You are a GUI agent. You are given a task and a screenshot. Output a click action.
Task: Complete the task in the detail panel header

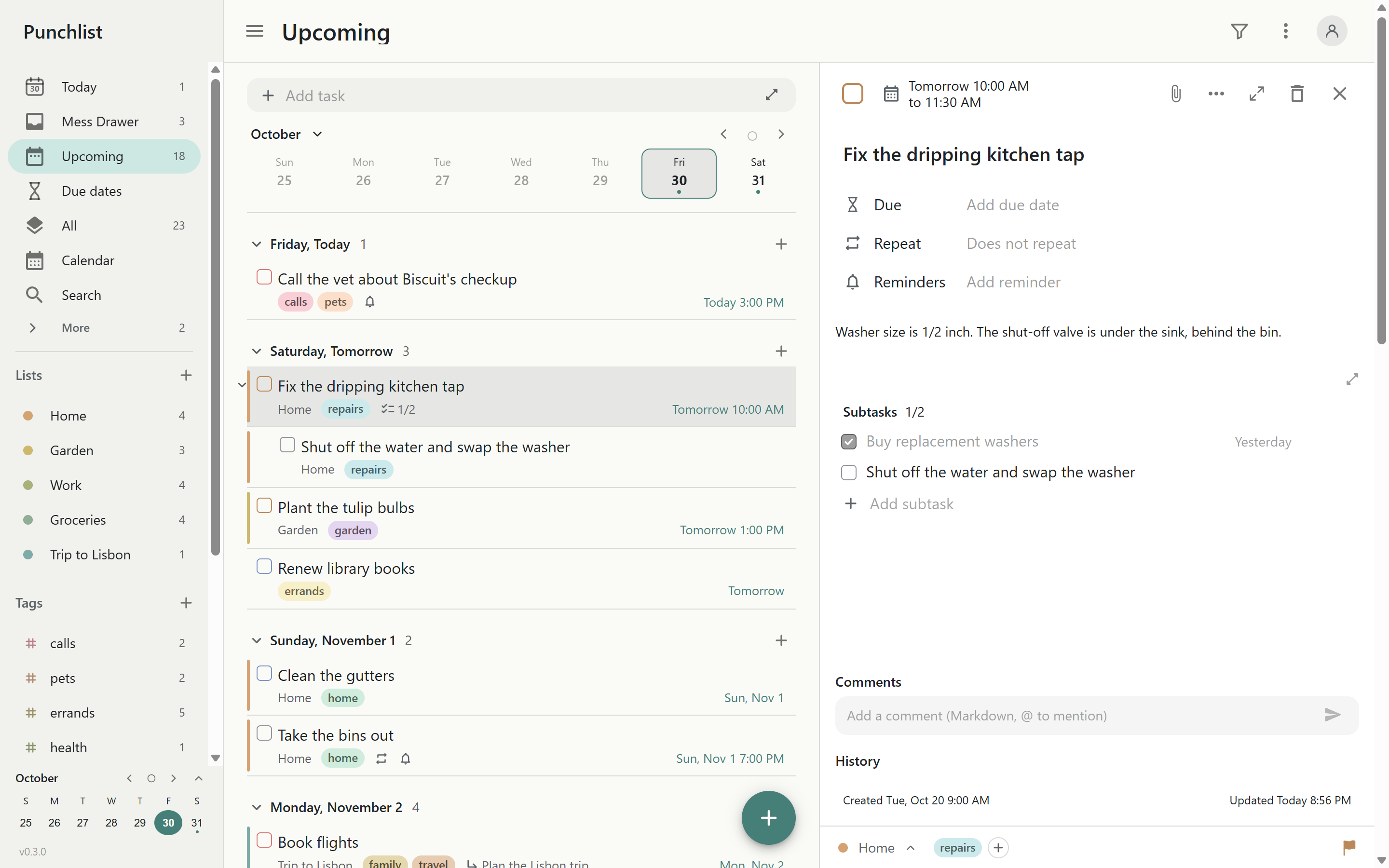pyautogui.click(x=852, y=94)
